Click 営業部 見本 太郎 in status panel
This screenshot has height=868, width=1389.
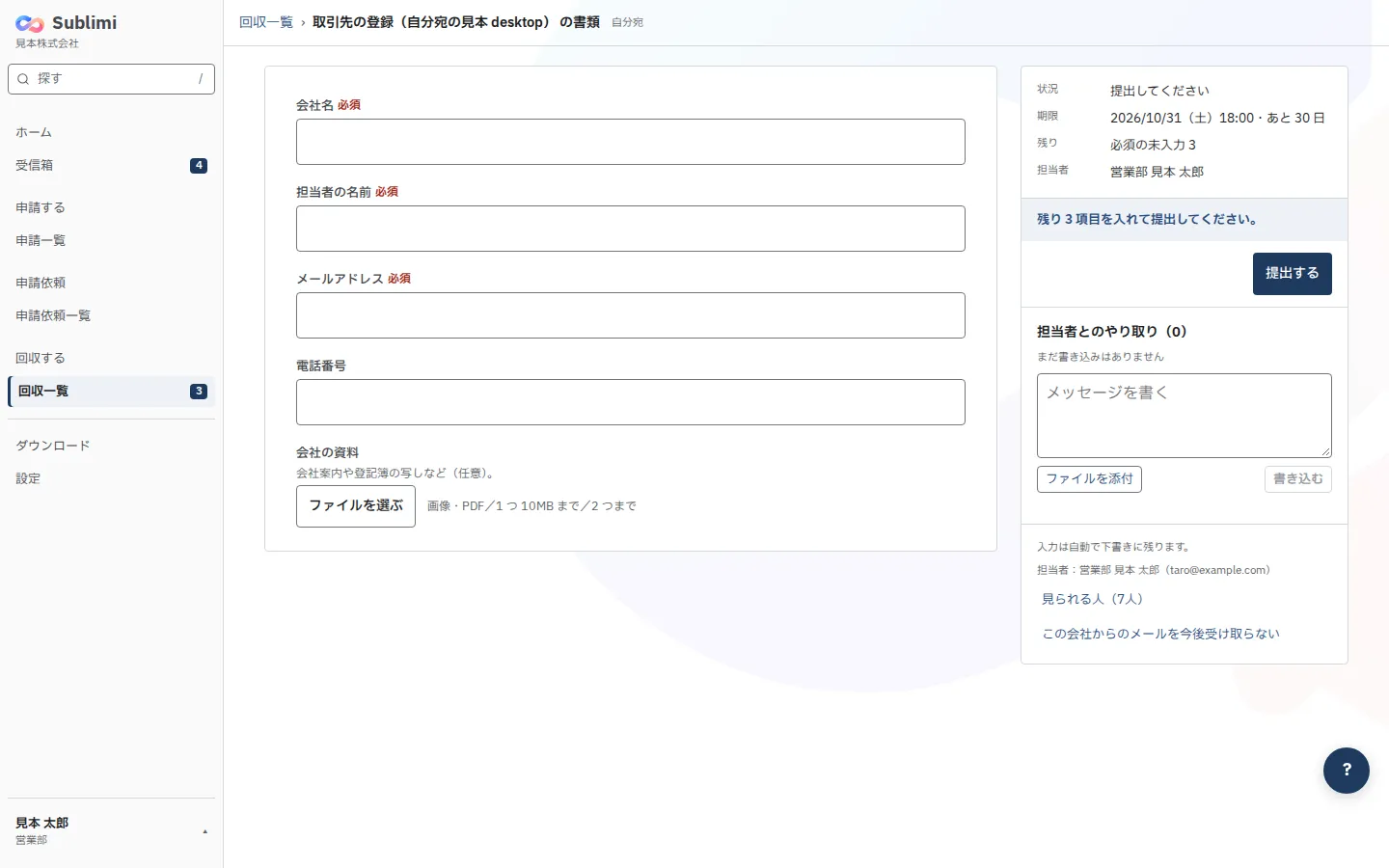[x=1157, y=172]
